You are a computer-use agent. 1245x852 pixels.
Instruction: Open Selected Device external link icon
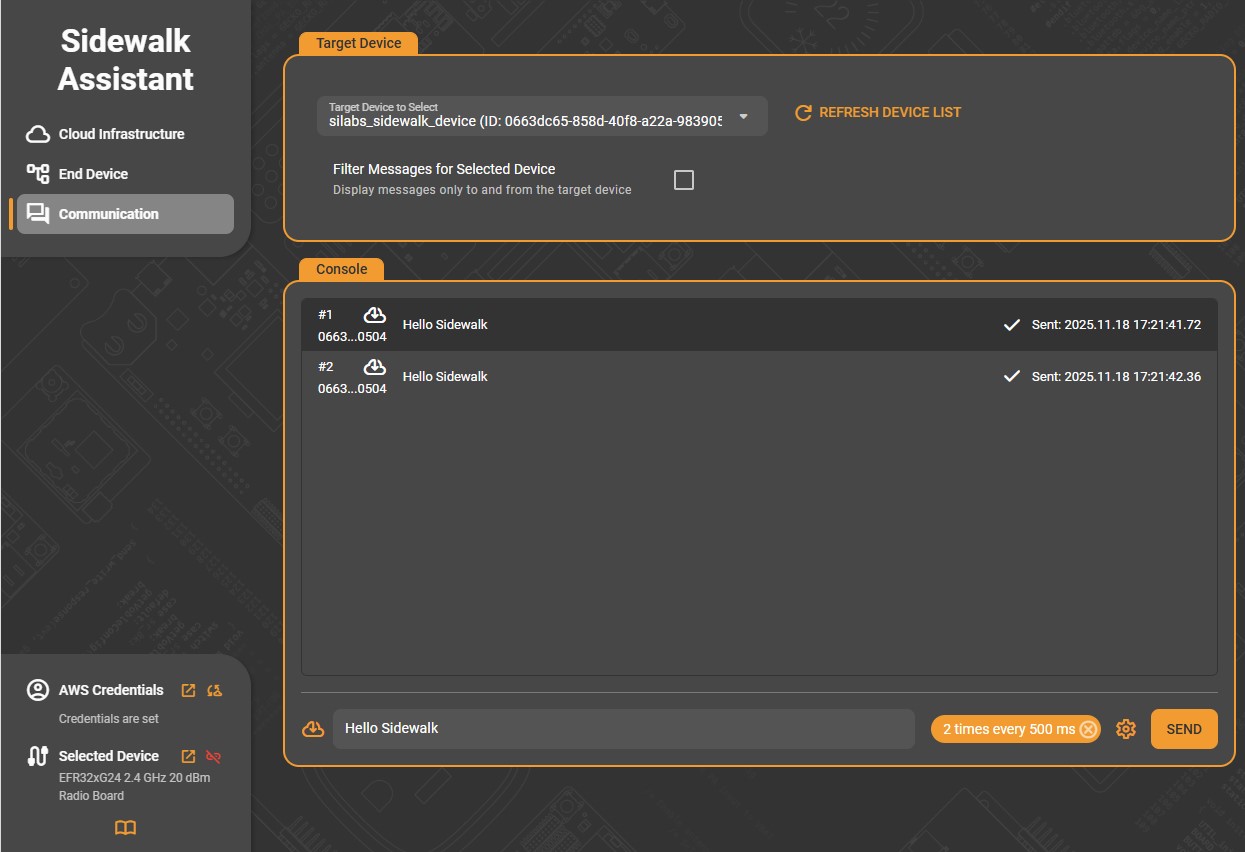point(188,756)
